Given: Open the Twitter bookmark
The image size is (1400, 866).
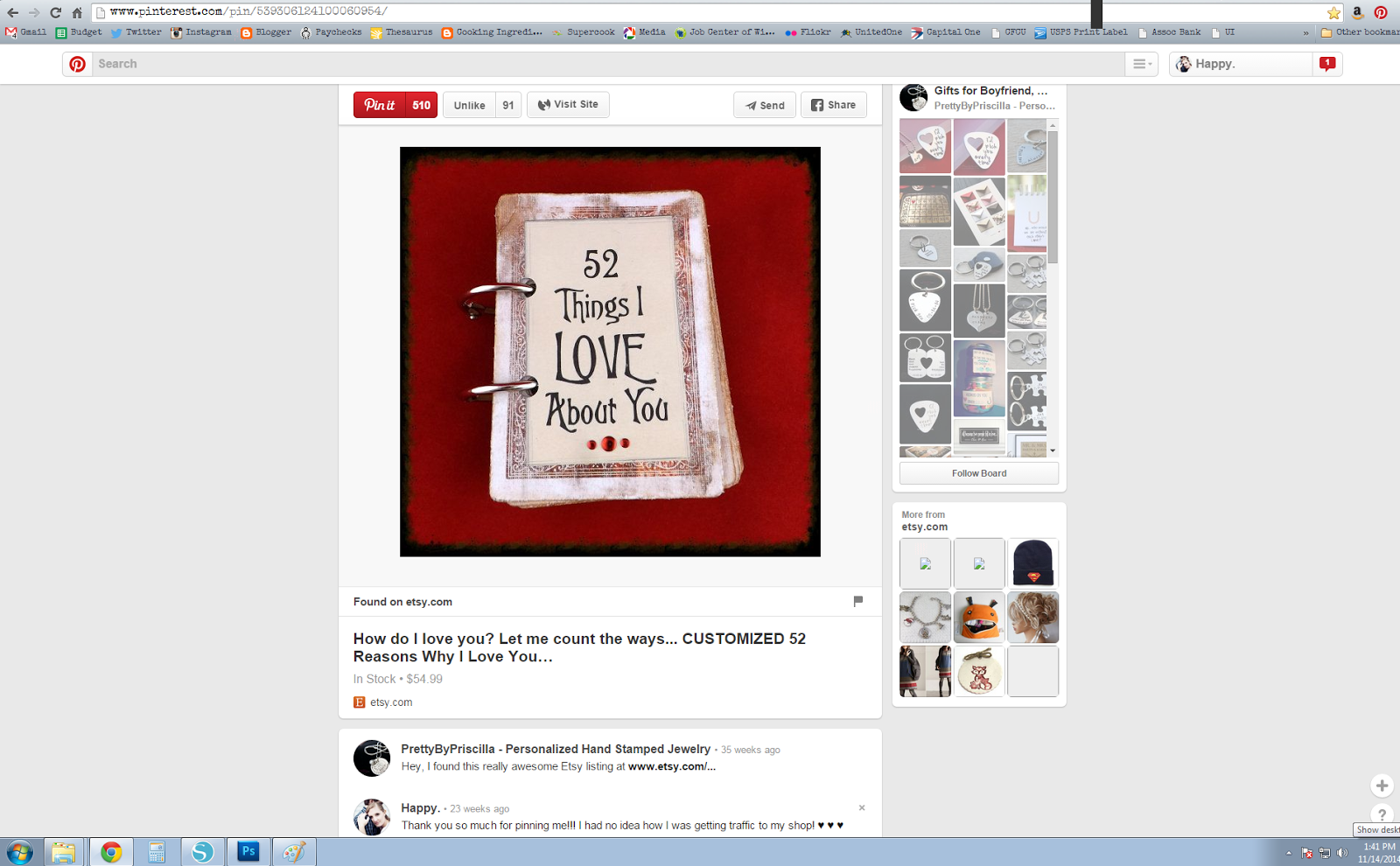Looking at the screenshot, I should 136,32.
